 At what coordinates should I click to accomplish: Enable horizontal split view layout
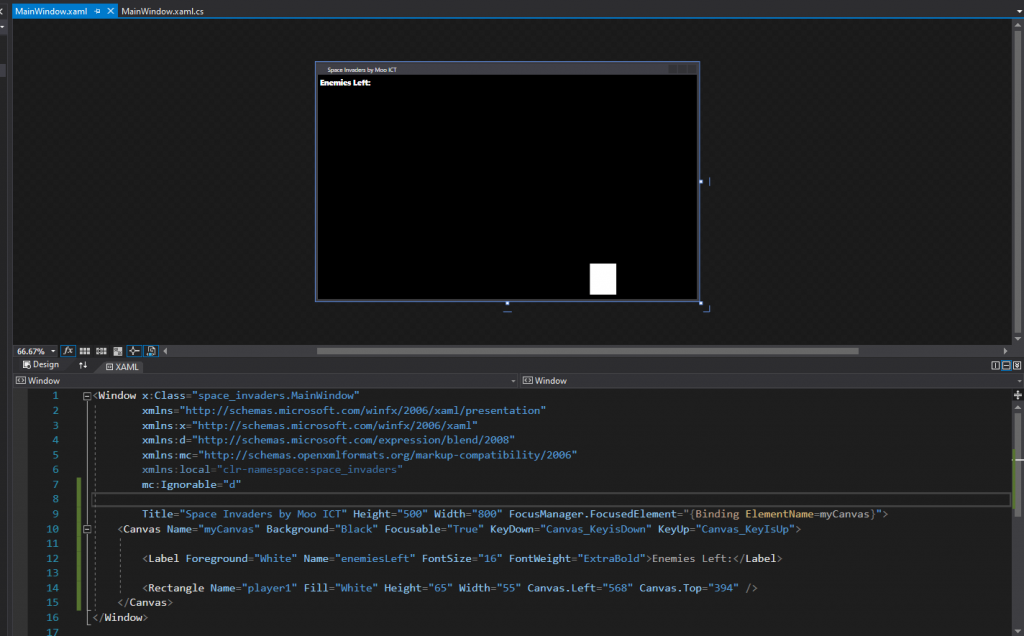(x=1006, y=365)
